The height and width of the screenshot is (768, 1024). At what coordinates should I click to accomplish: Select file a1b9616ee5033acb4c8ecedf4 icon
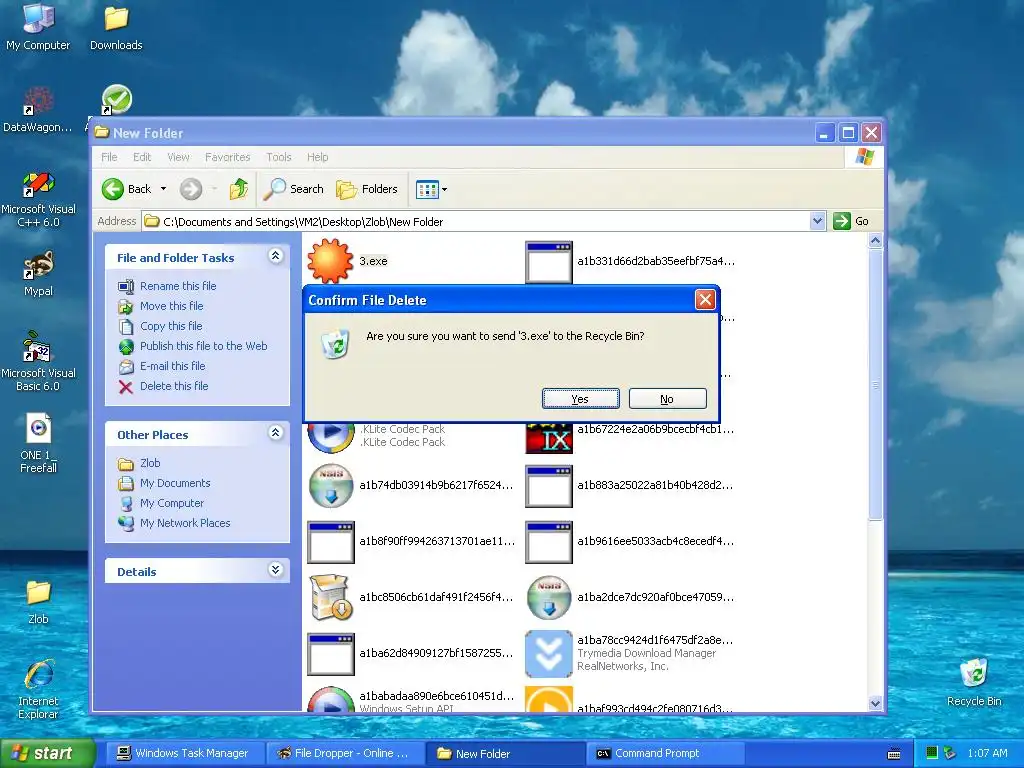pyautogui.click(x=549, y=542)
